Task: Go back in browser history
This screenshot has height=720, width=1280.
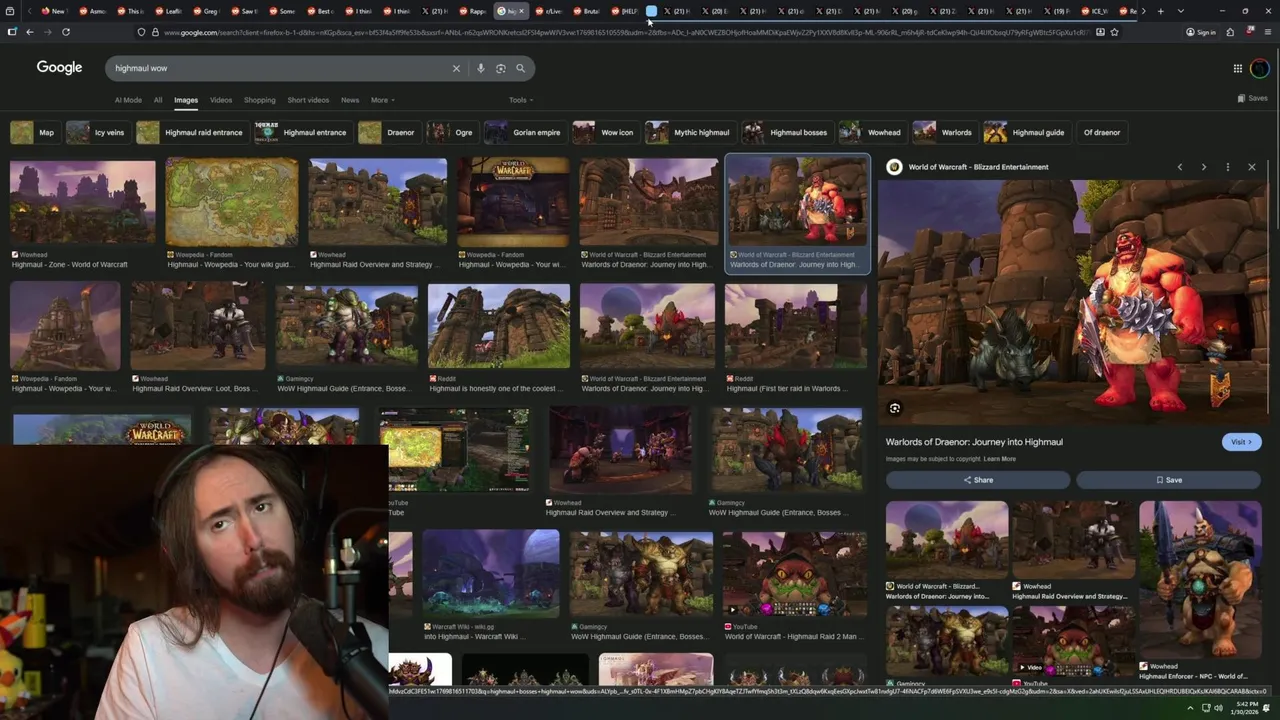Action: coord(30,32)
